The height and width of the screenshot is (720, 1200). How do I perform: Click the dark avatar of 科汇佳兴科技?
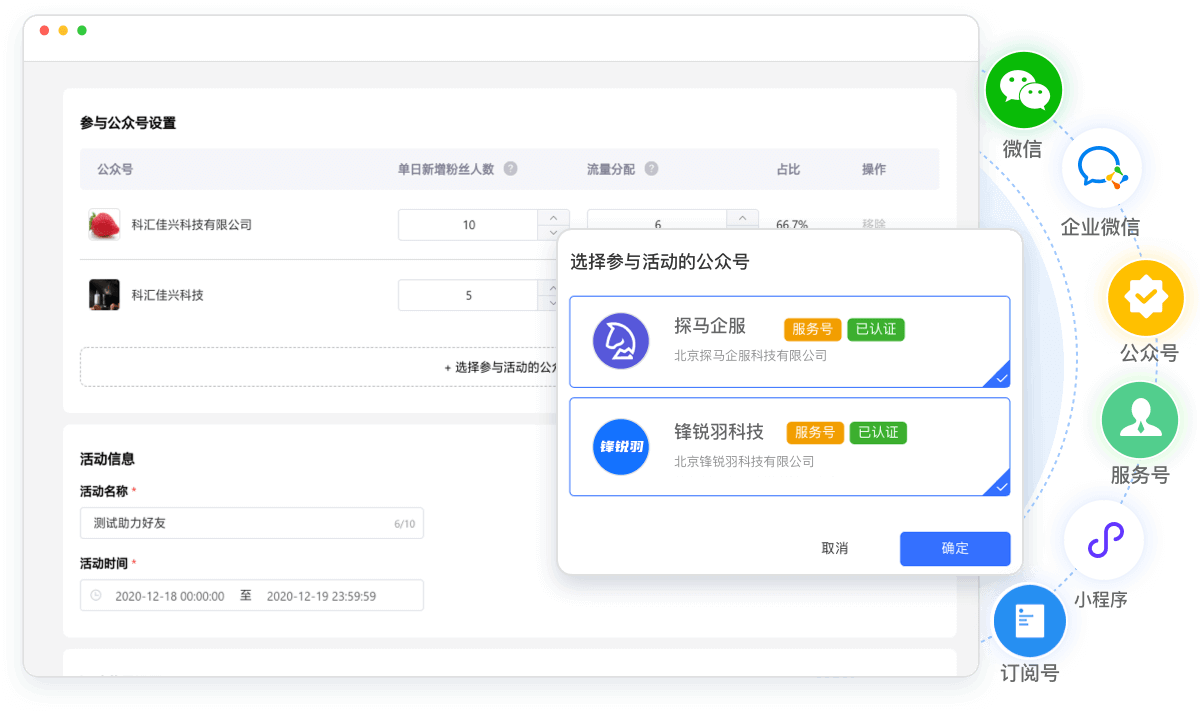click(104, 295)
